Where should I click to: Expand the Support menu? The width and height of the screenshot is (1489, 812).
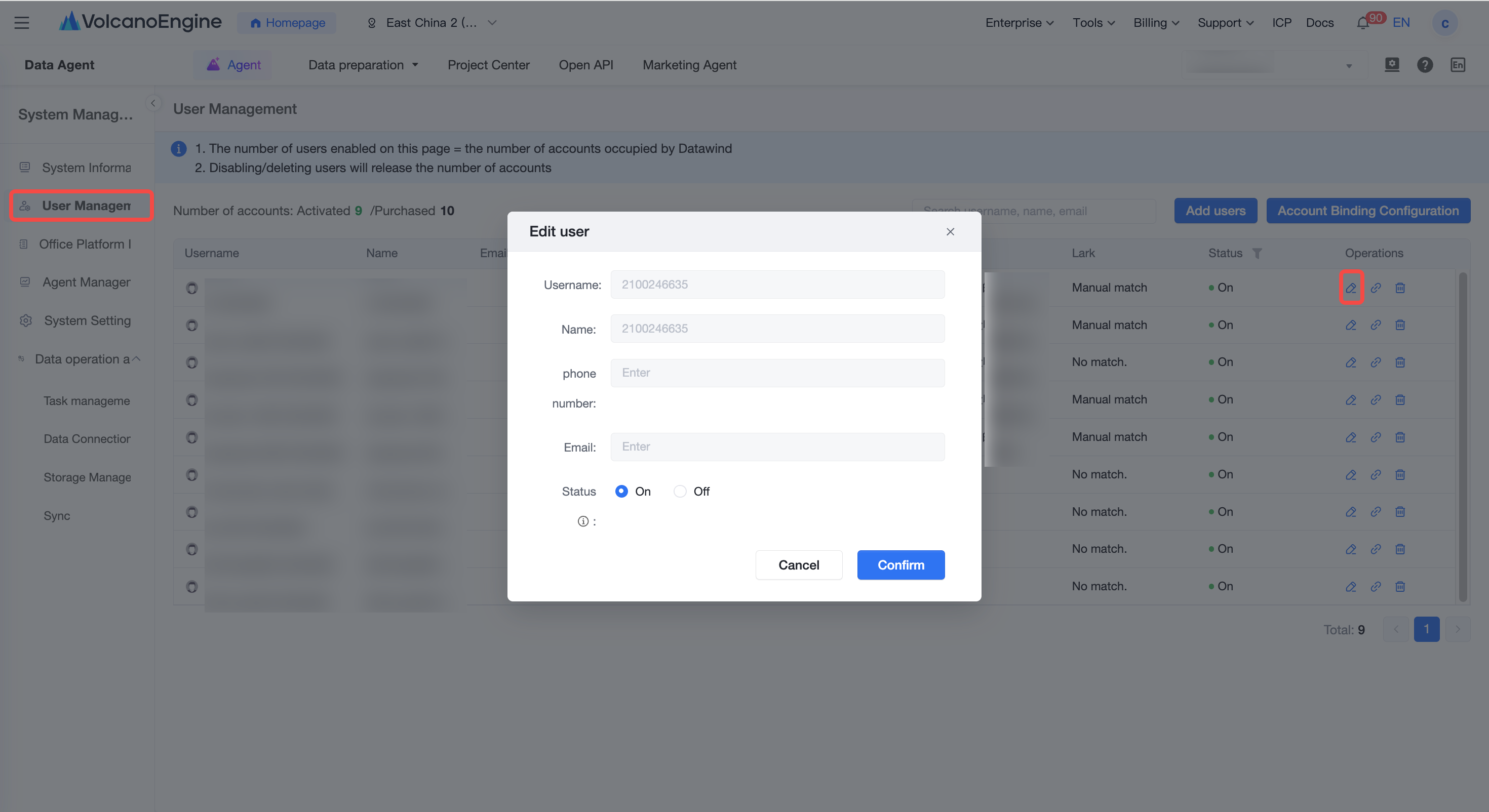(x=1226, y=23)
